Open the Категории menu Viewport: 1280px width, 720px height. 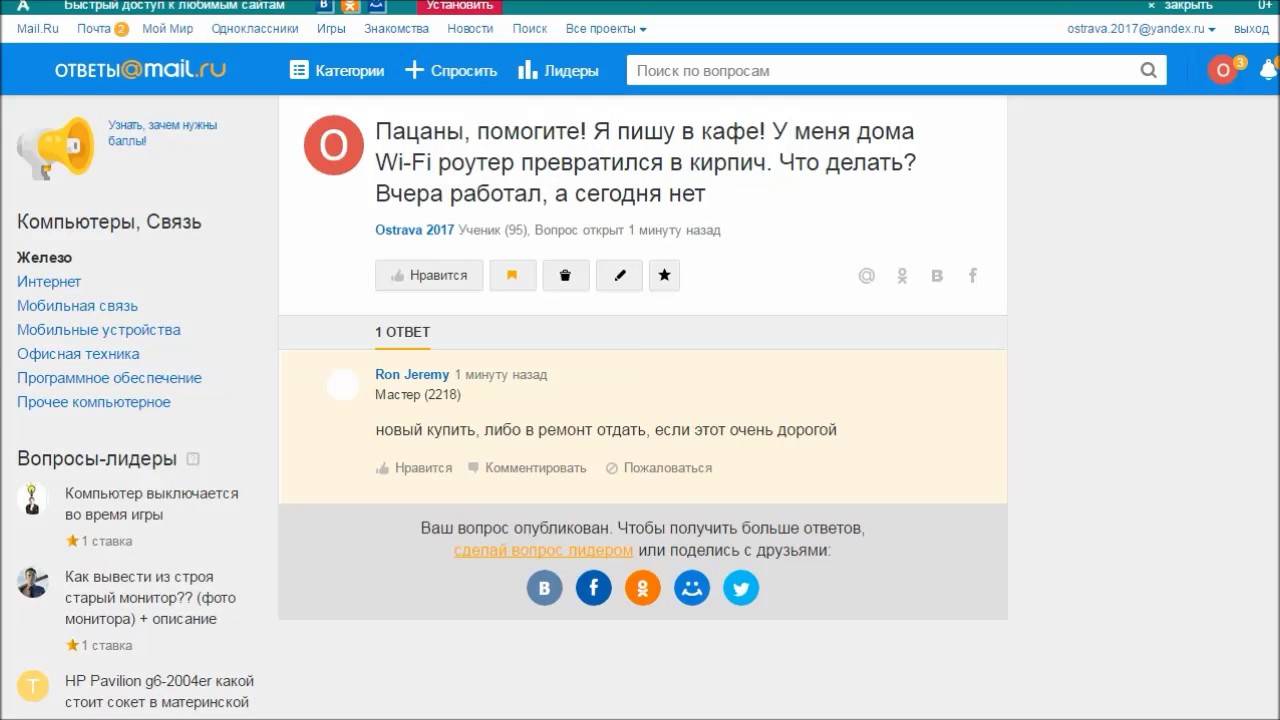(x=337, y=70)
